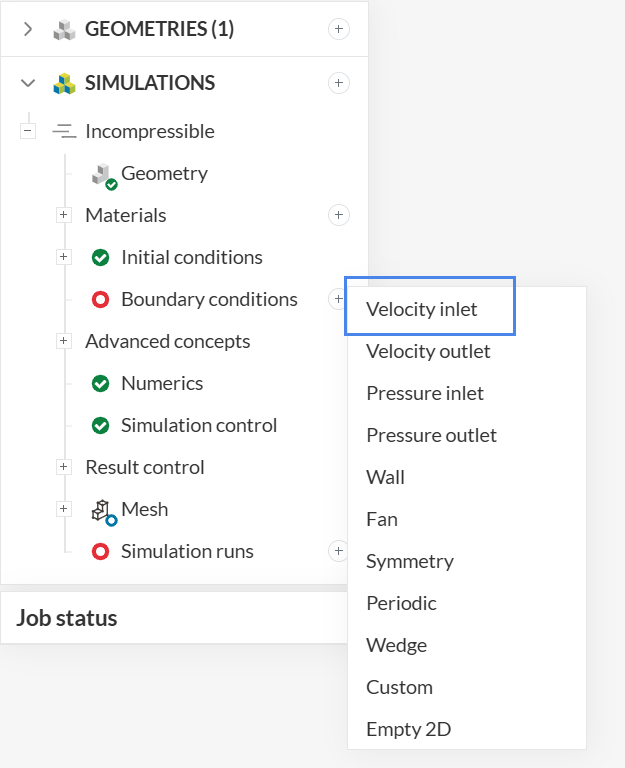This screenshot has height=768, width=625.
Task: Click the Mesh icon in tree
Action: [x=102, y=511]
